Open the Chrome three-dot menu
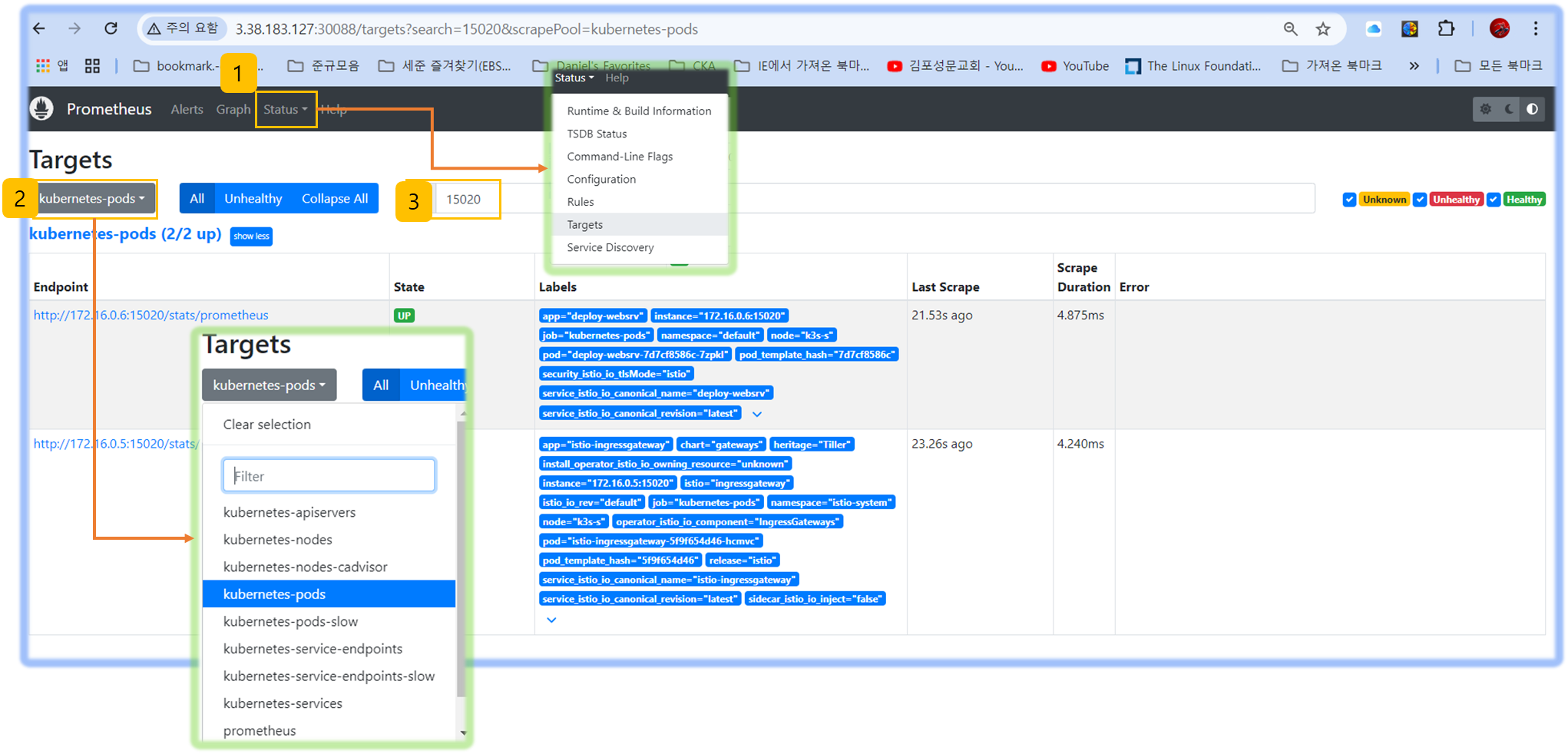1568x754 pixels. click(1535, 28)
